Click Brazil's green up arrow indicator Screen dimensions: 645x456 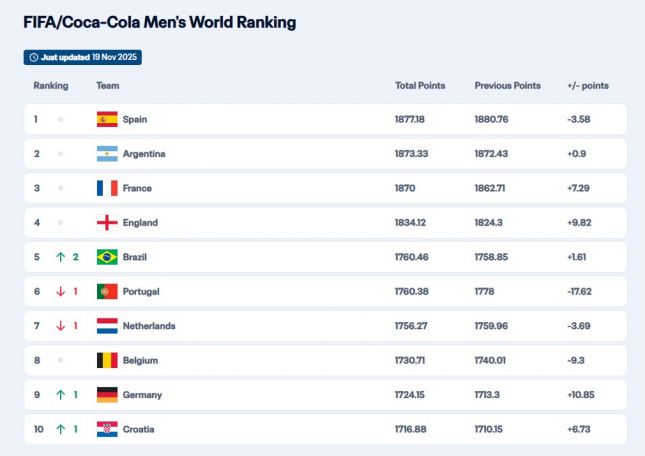[x=60, y=257]
